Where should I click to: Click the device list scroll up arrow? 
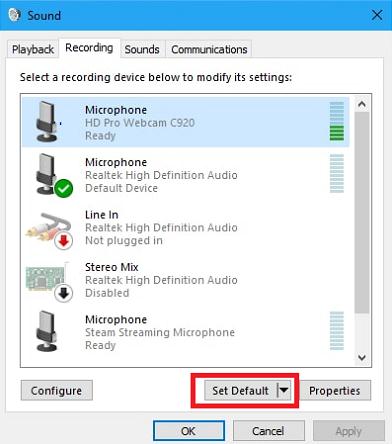[x=362, y=104]
